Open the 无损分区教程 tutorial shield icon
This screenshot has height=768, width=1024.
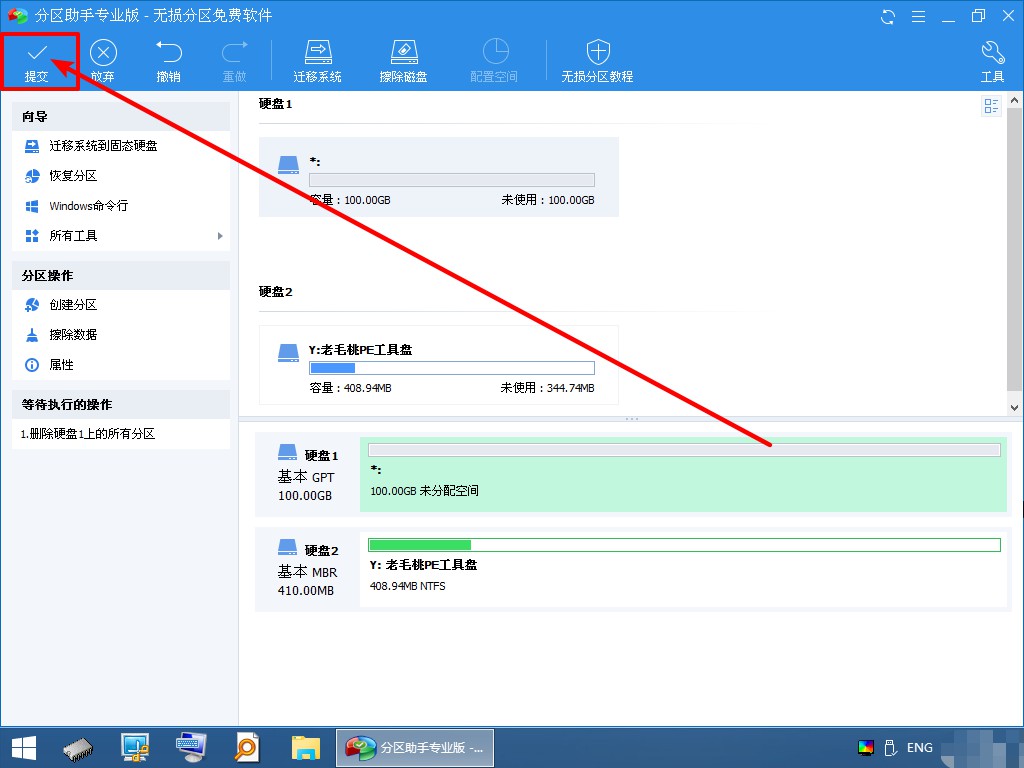click(x=598, y=52)
